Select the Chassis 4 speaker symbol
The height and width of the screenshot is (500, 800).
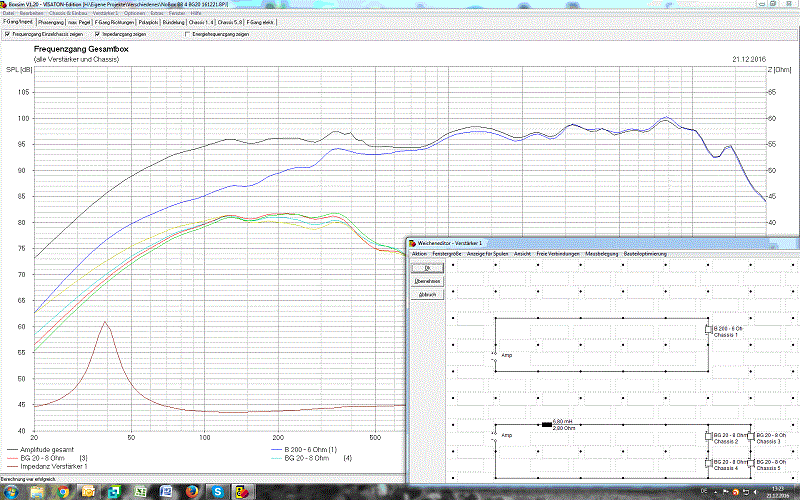coord(708,464)
